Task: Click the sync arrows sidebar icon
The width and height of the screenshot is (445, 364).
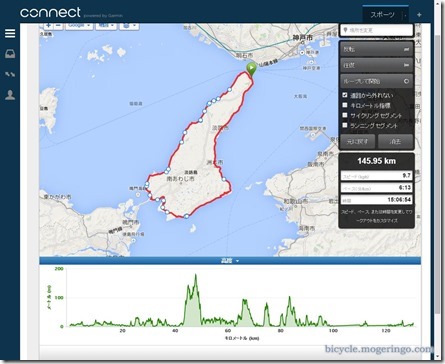Action: (10, 74)
